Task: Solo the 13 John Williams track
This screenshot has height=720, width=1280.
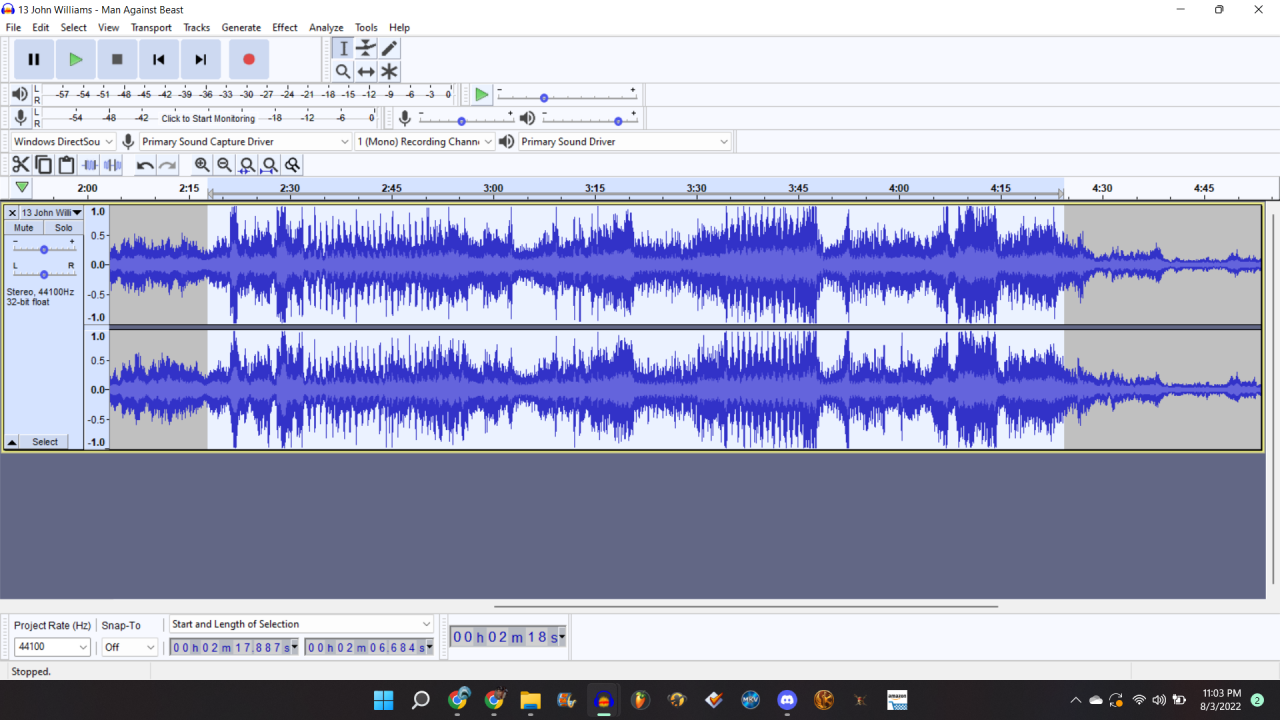Action: pyautogui.click(x=64, y=228)
